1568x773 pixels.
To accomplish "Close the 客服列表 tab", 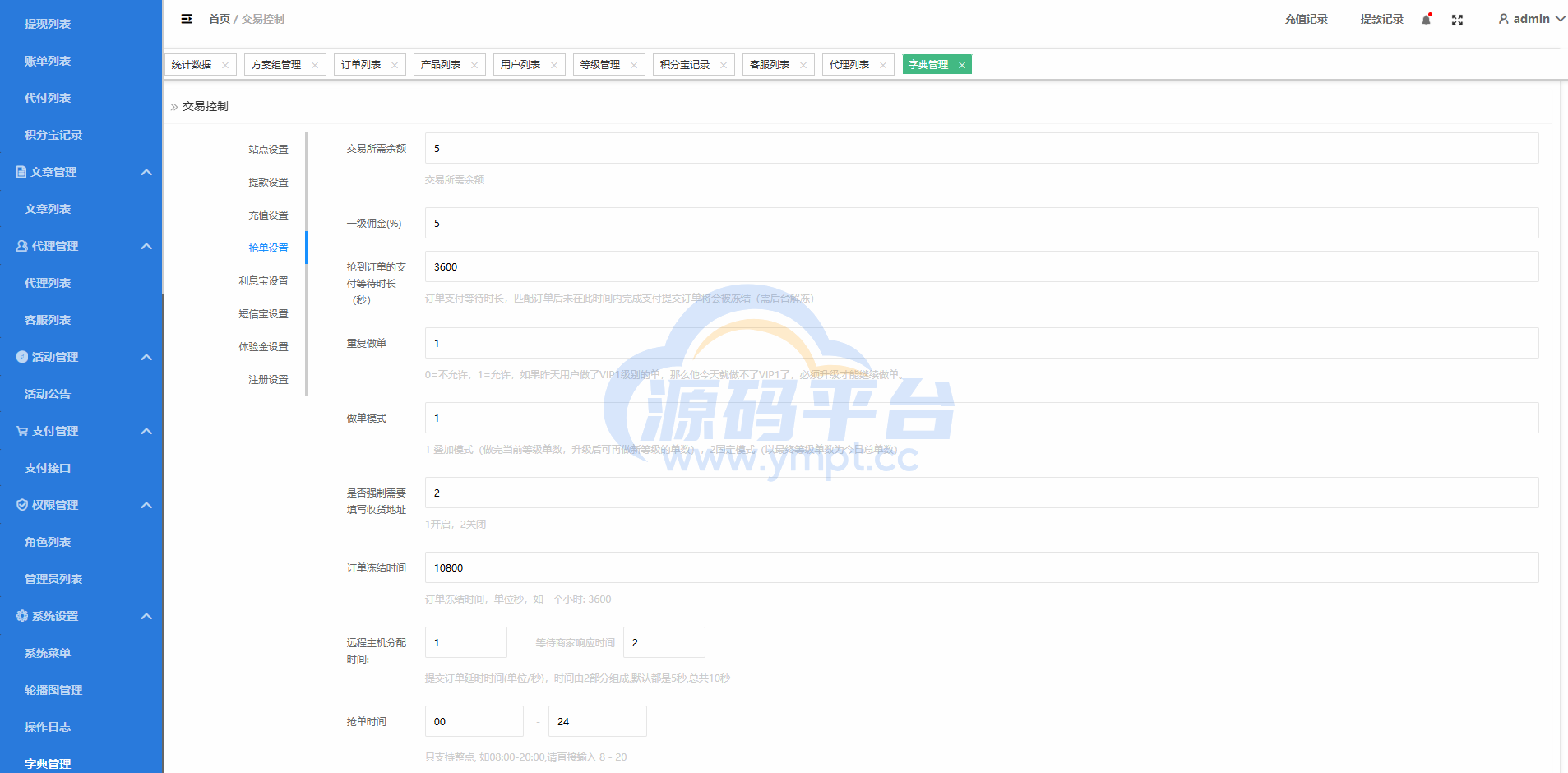I will click(803, 65).
